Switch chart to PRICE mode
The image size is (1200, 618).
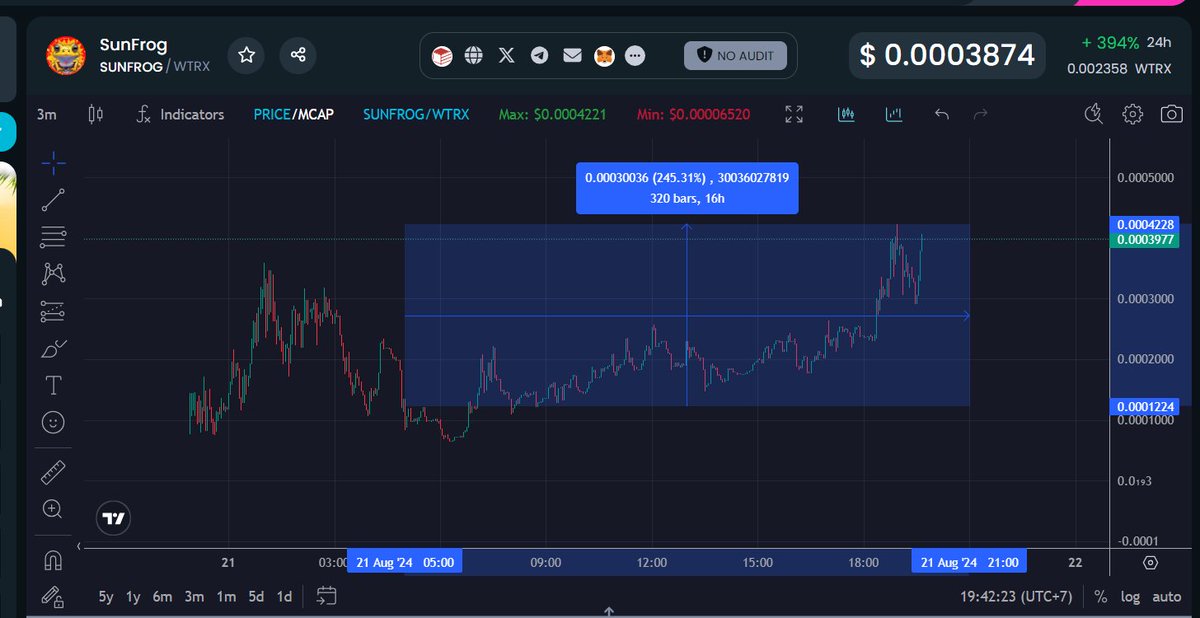271,114
